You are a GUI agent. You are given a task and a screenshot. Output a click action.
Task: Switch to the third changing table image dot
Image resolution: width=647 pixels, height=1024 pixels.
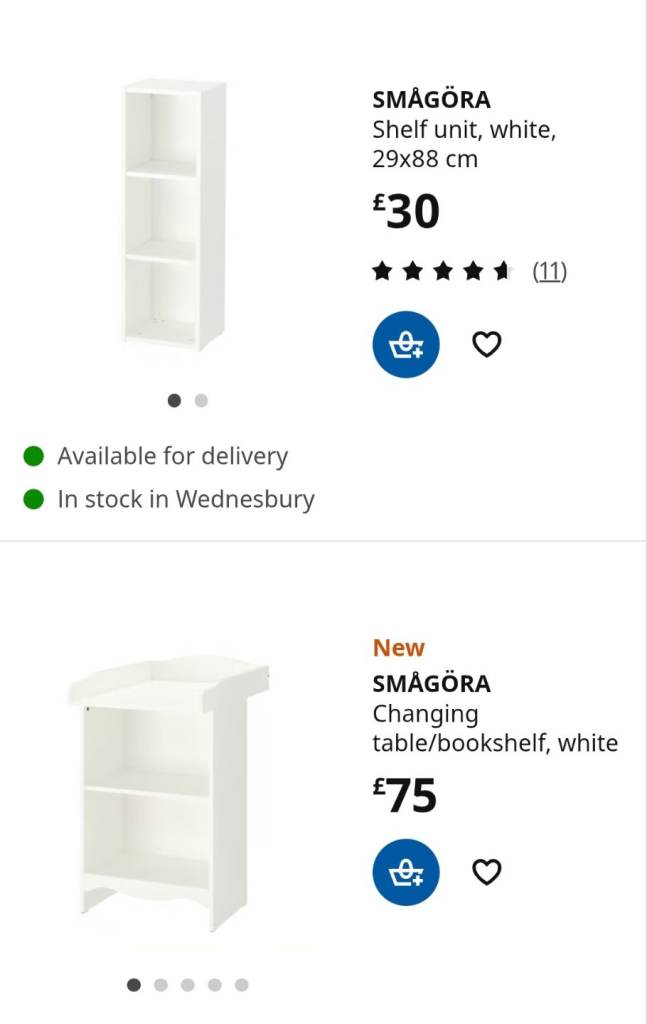click(x=188, y=985)
